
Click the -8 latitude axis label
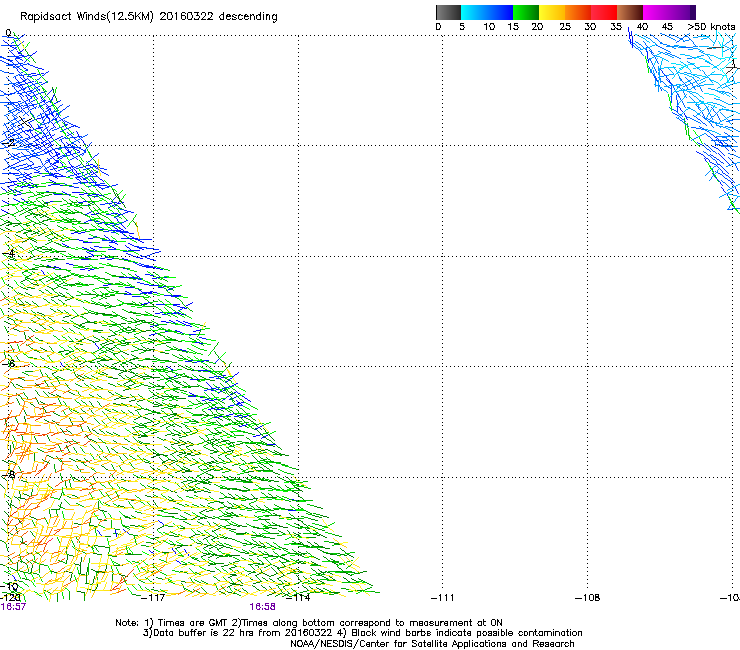[x=8, y=474]
